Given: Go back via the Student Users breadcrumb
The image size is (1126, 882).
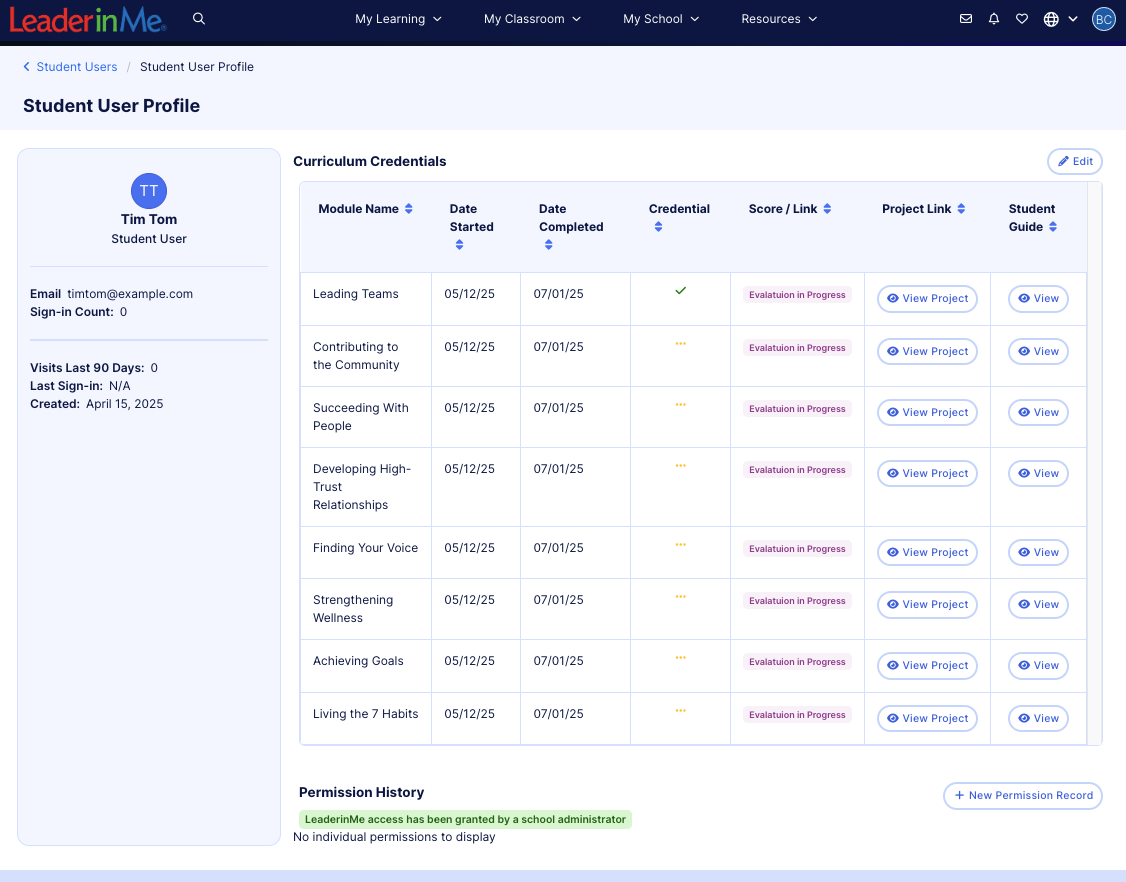Looking at the screenshot, I should click(75, 66).
